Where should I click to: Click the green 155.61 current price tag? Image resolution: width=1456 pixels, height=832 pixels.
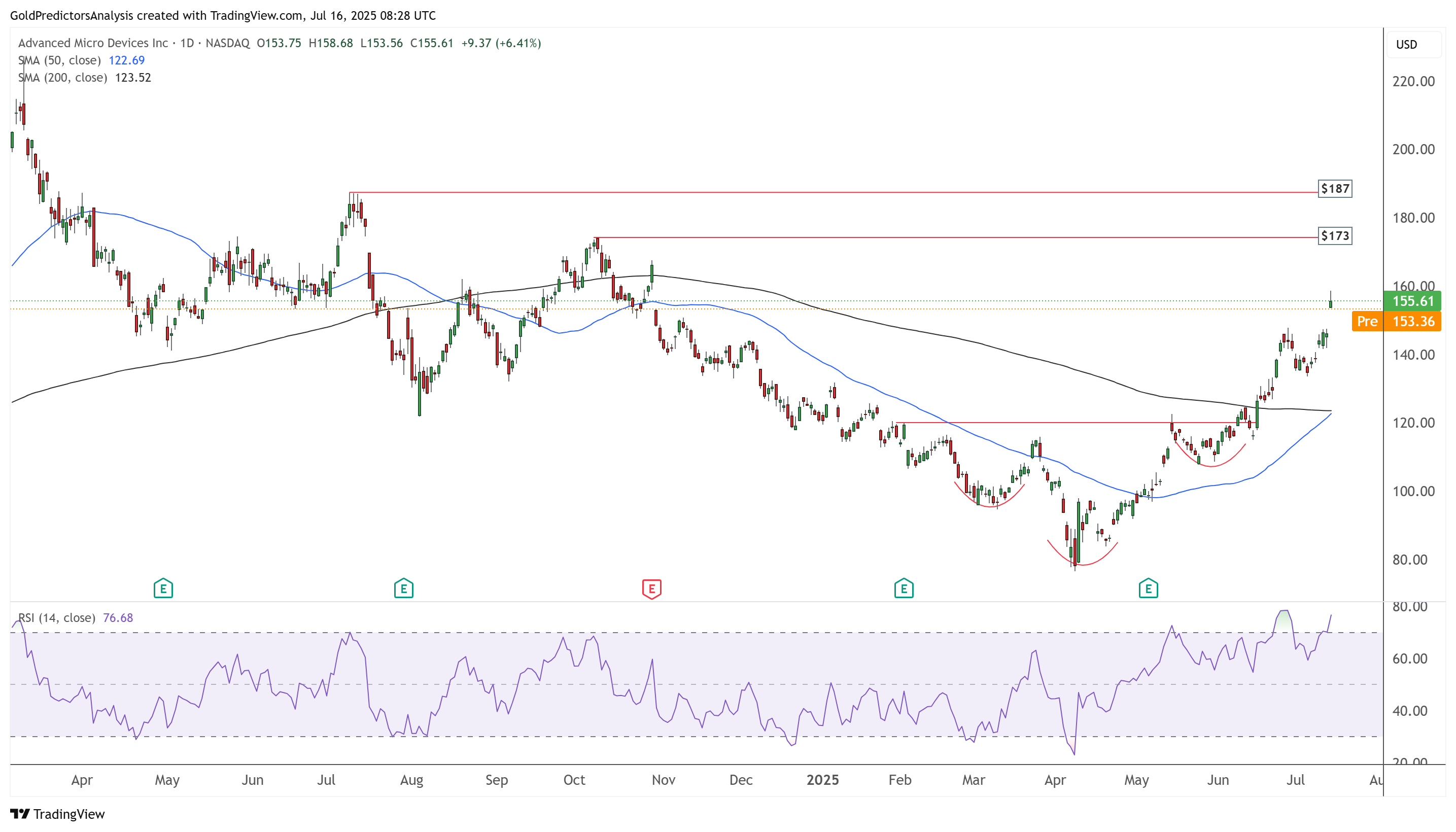(x=1412, y=301)
